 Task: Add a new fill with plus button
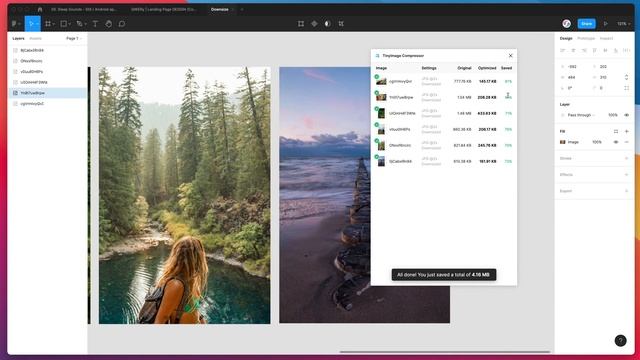click(627, 131)
